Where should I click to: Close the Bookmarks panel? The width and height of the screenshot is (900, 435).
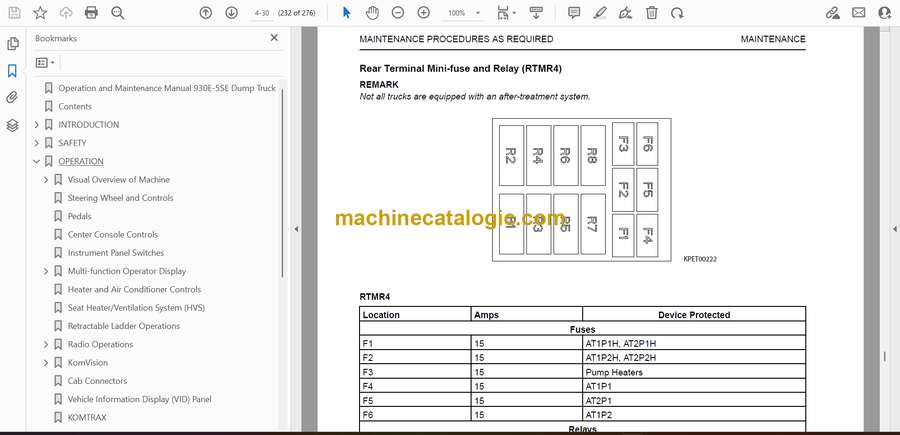(274, 38)
